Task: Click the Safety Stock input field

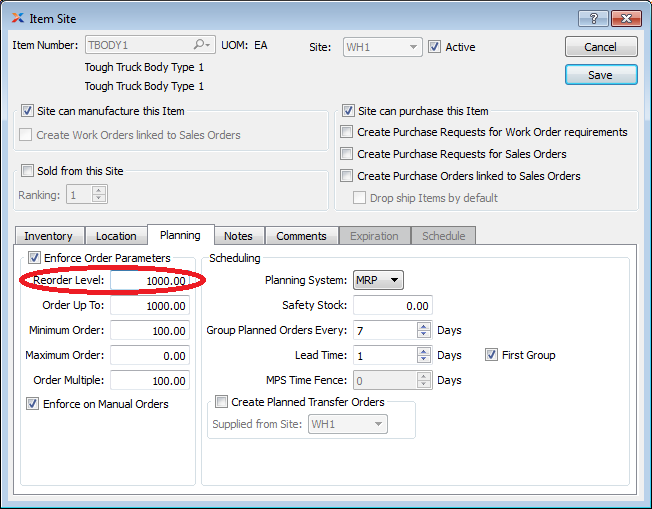Action: 392,306
